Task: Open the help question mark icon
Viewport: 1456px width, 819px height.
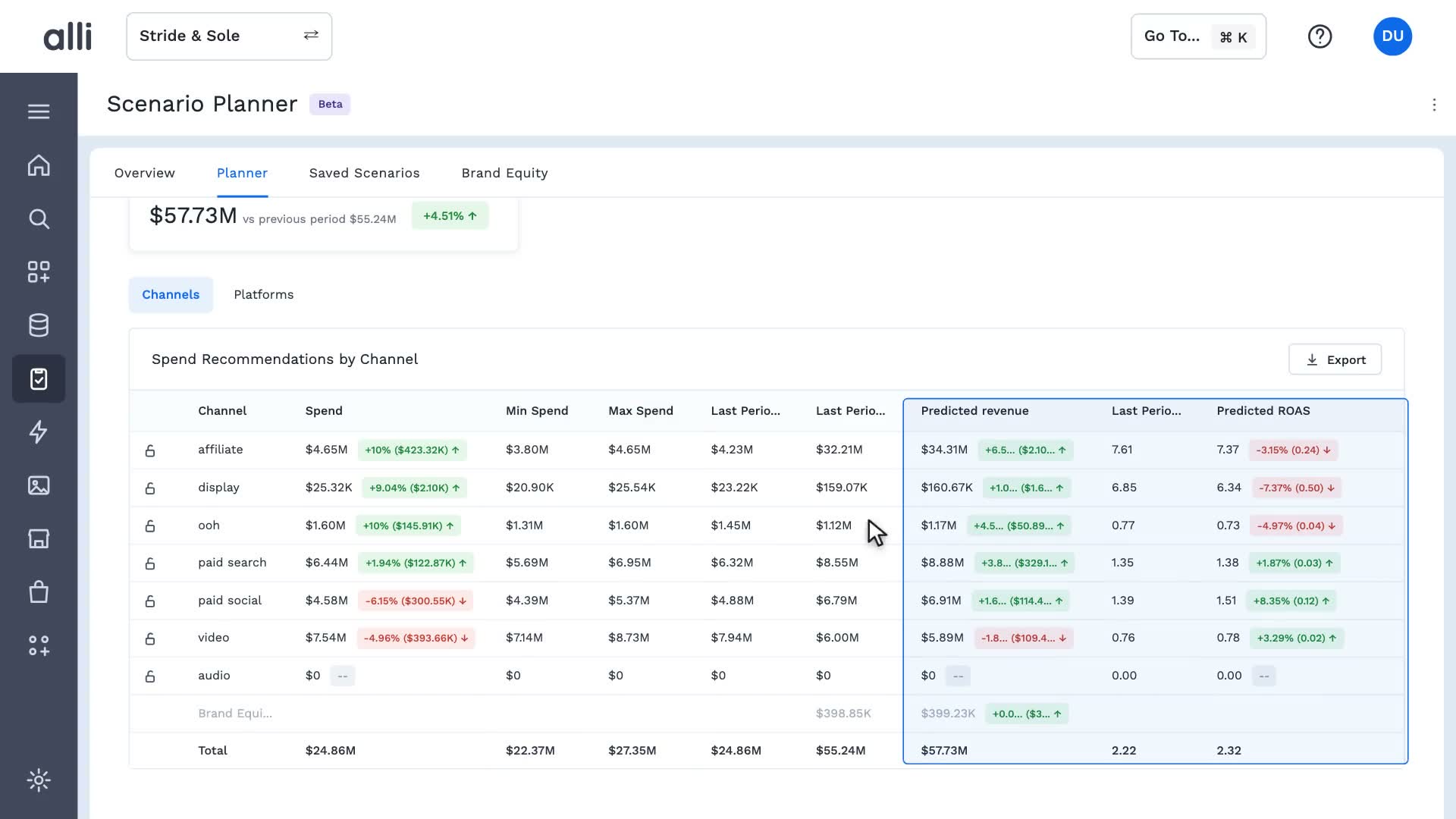Action: pyautogui.click(x=1319, y=36)
